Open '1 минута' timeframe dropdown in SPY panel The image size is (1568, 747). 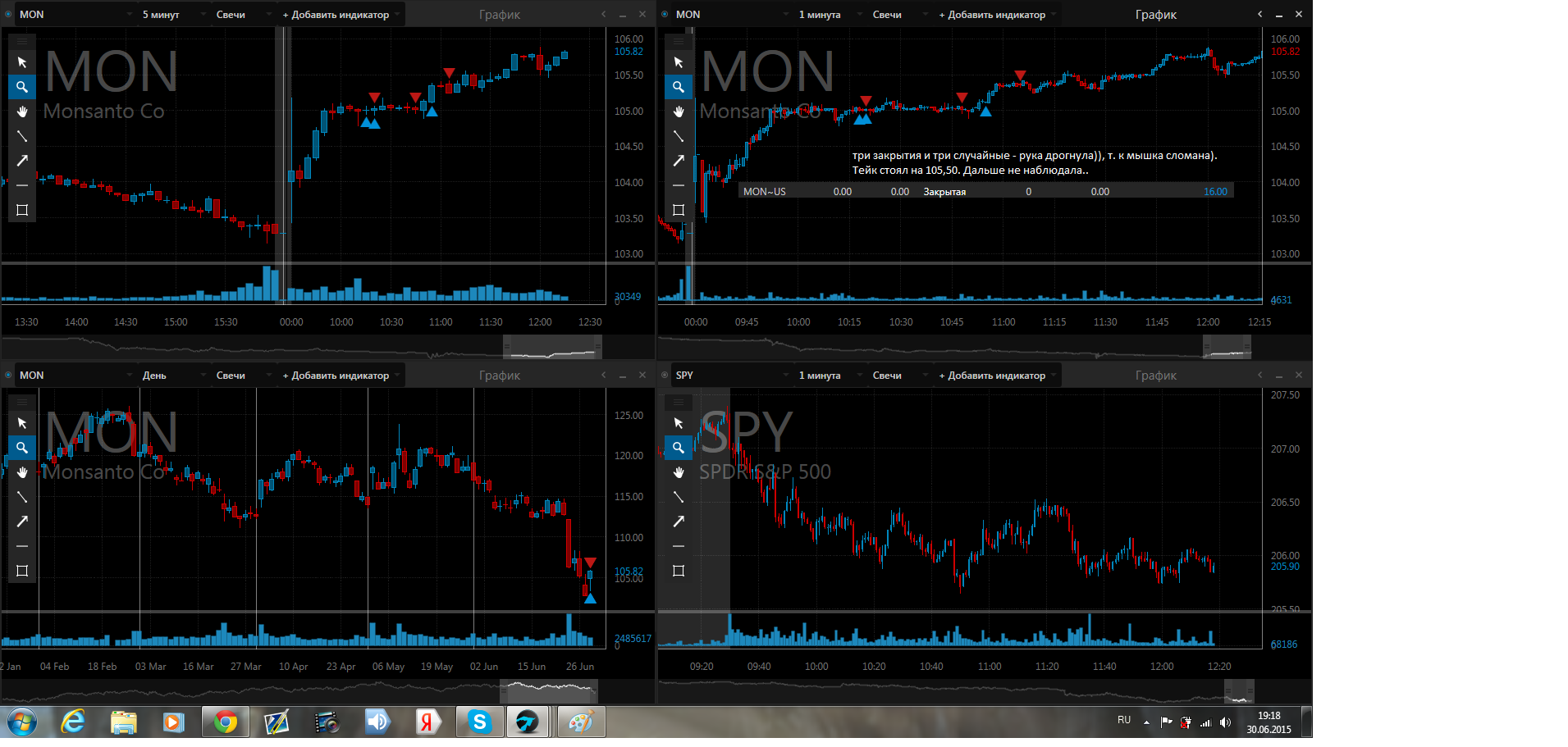pos(830,375)
